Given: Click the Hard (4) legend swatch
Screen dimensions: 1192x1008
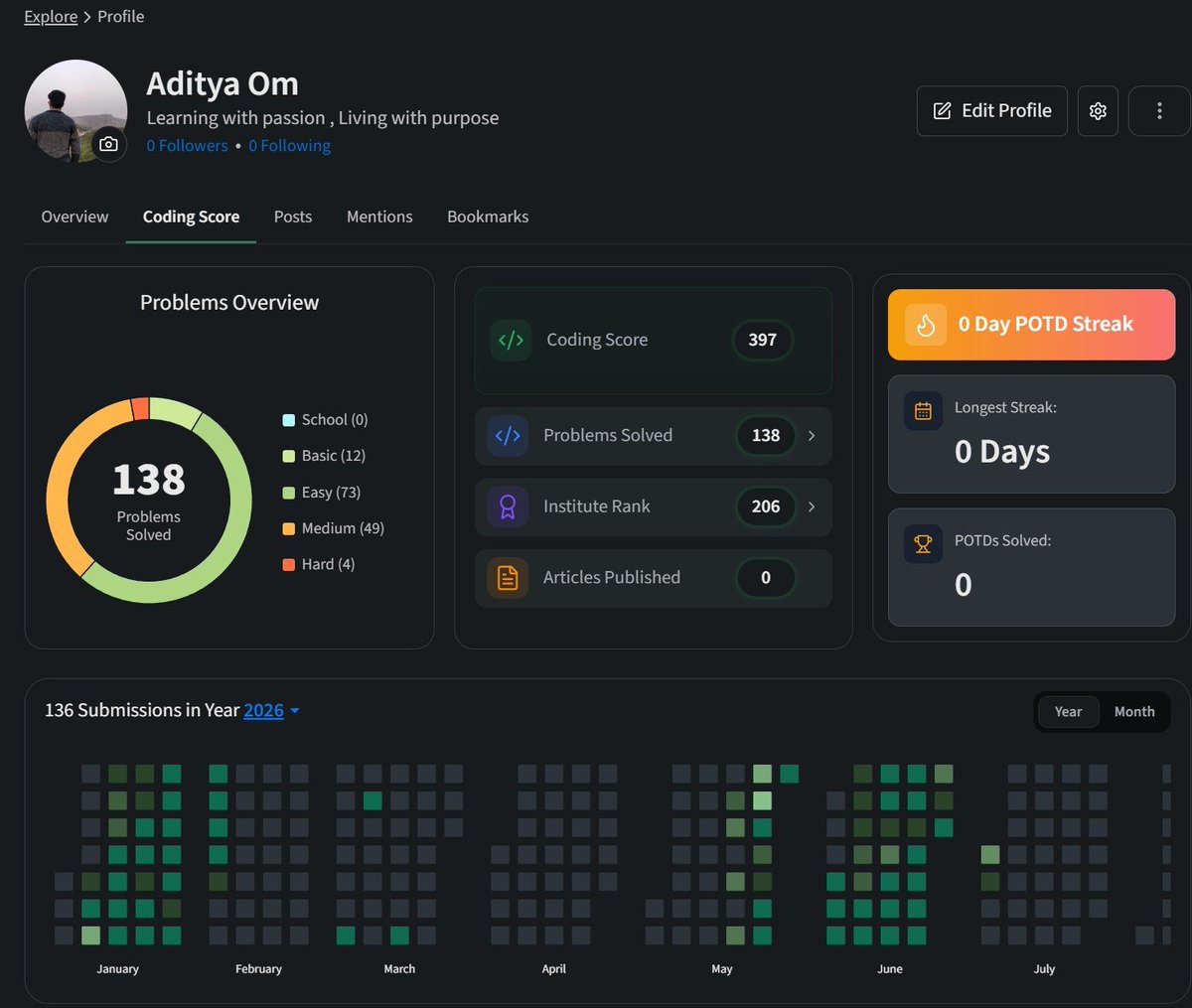Looking at the screenshot, I should tap(289, 564).
